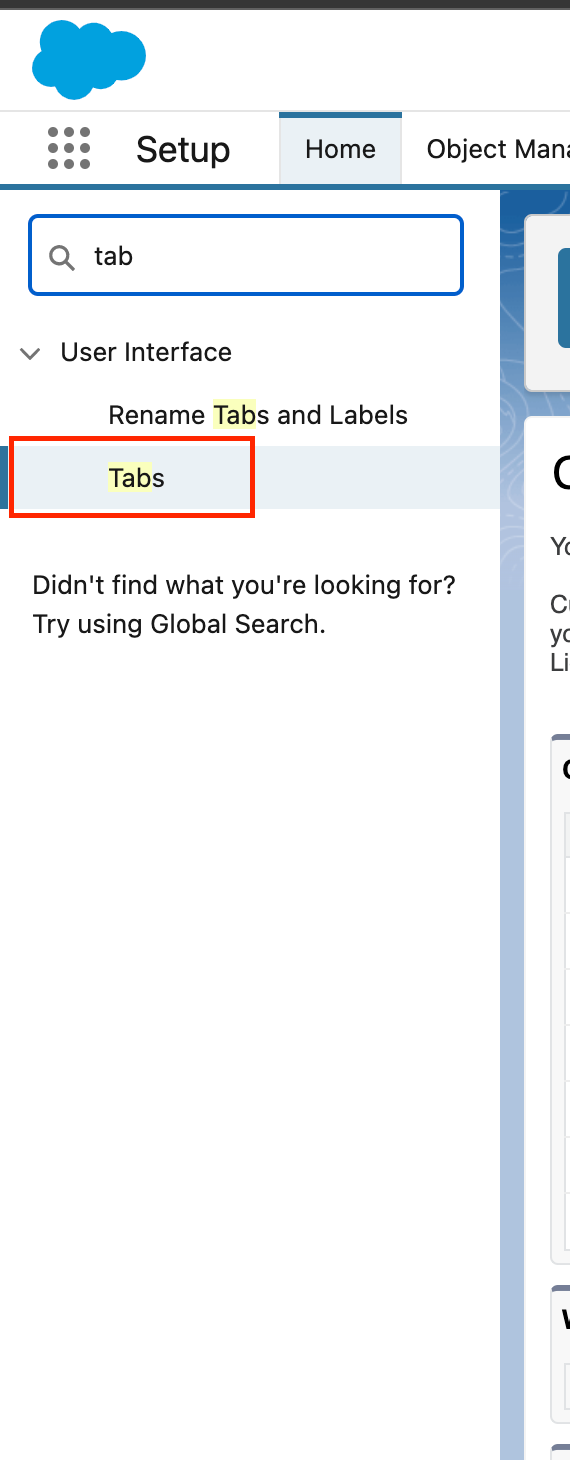Click the "Try using Global Search" hint text
Image resolution: width=570 pixels, height=1460 pixels.
[x=179, y=624]
